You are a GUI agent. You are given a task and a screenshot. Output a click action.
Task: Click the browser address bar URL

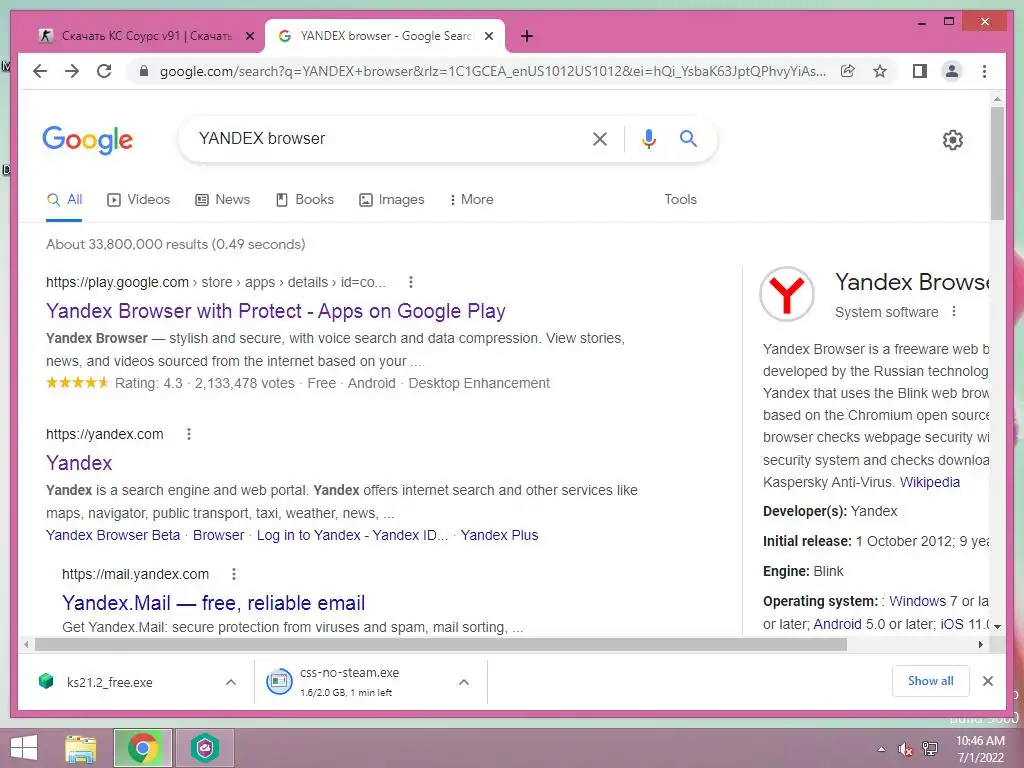click(493, 71)
